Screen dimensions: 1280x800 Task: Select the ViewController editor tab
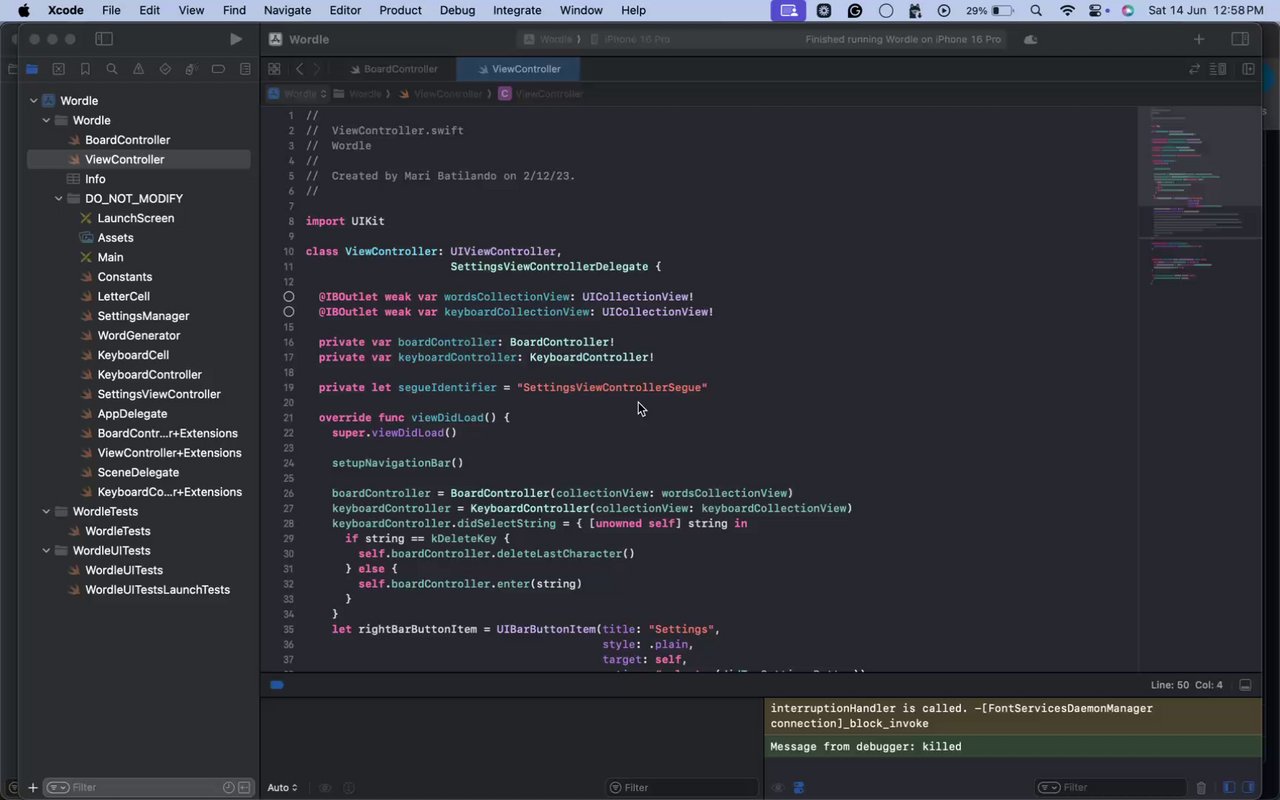pos(518,69)
